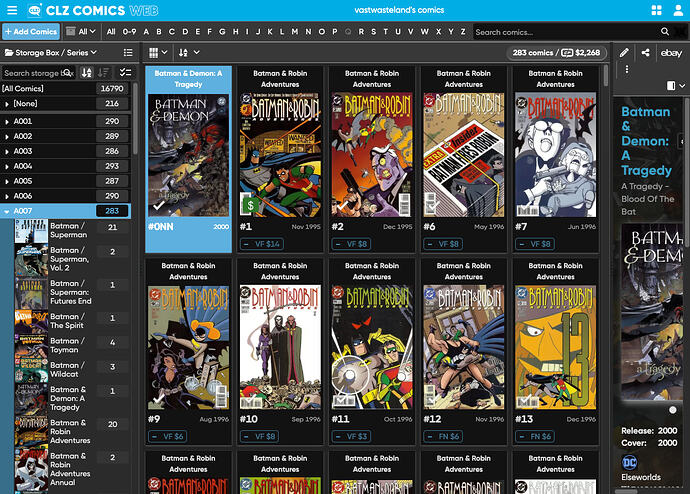This screenshot has height=494, width=690.
Task: Click the VF $14 value badge on #1
Action: pyautogui.click(x=262, y=244)
